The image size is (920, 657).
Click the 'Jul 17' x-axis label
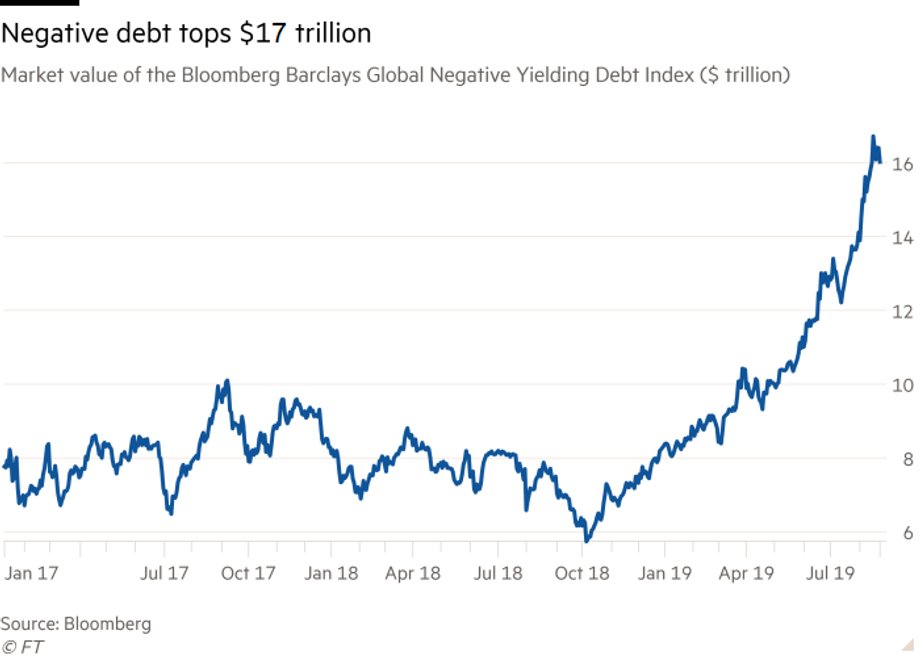(164, 573)
